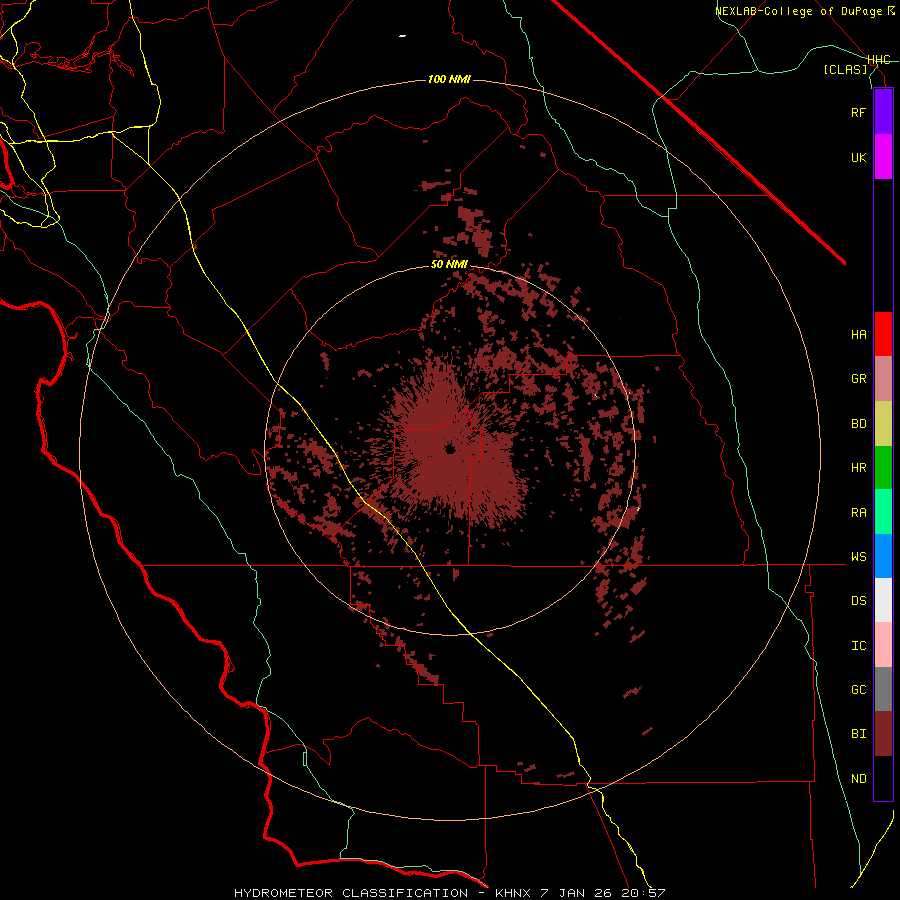Viewport: 900px width, 900px height.
Task: Click the WS legend label
Action: (858, 557)
